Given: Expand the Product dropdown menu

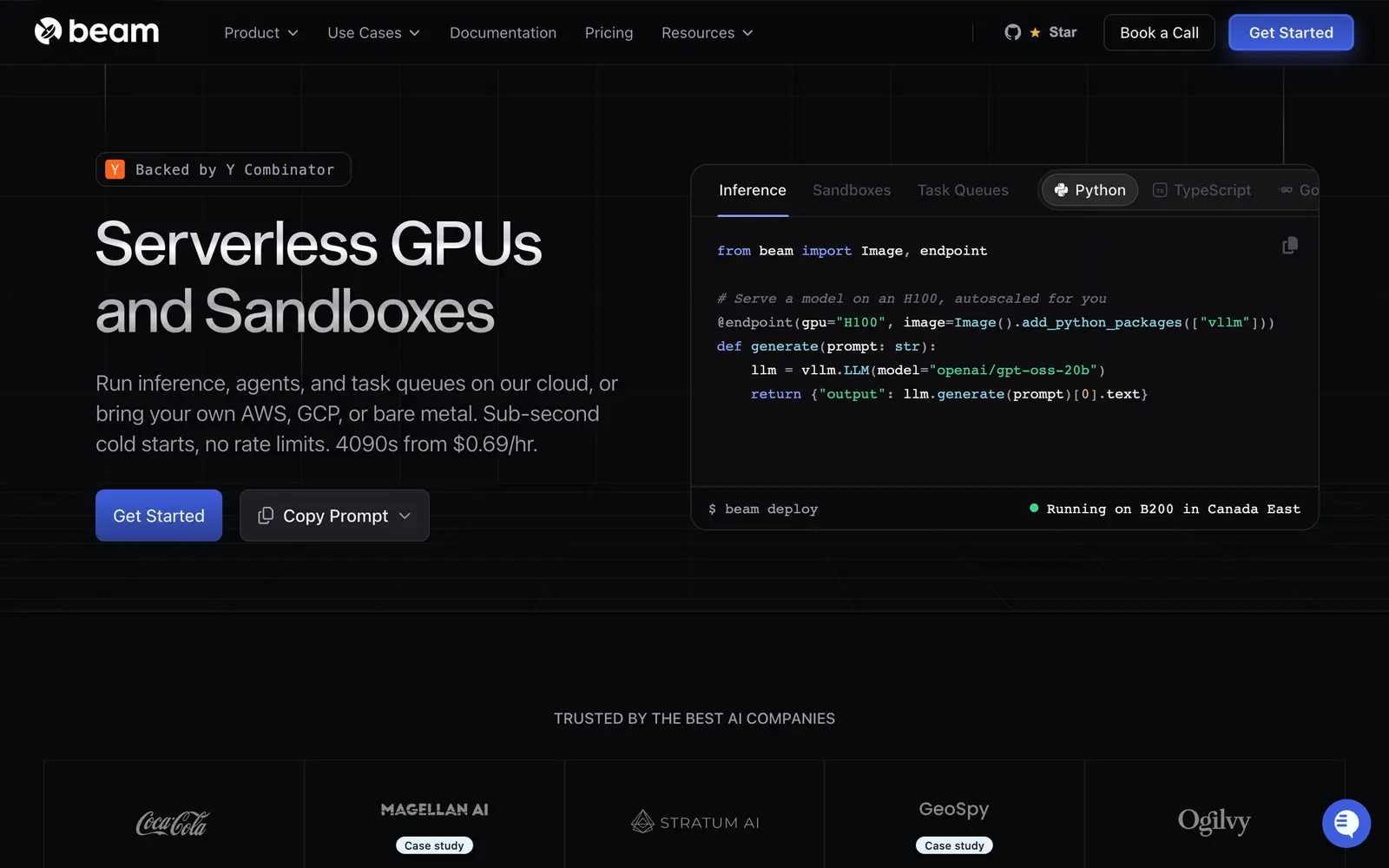Looking at the screenshot, I should coord(261,33).
